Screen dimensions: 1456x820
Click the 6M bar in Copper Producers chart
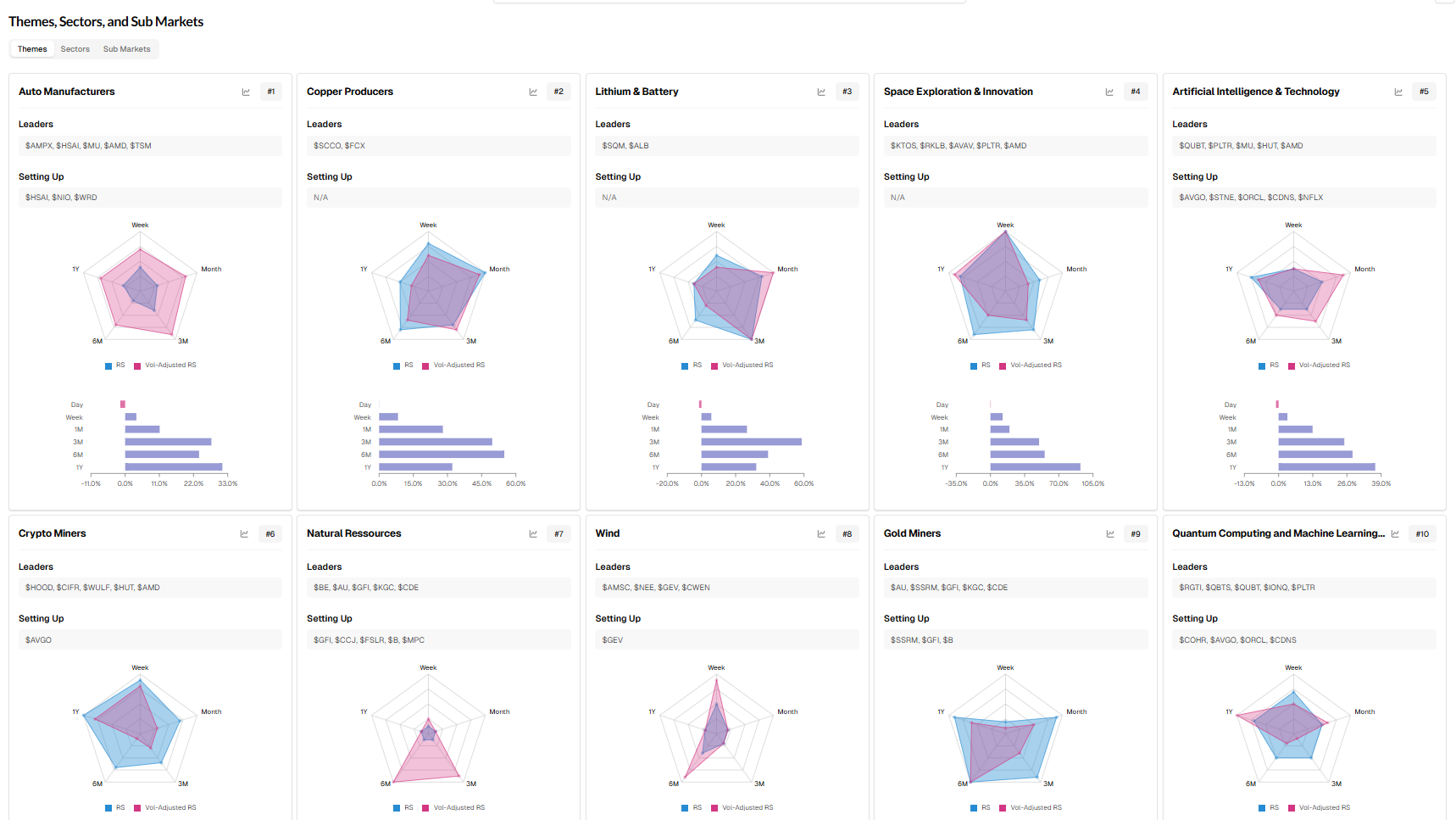point(442,455)
